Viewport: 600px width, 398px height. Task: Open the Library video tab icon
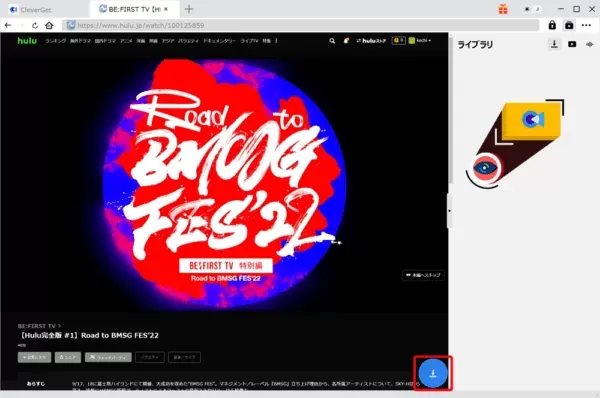tap(572, 44)
